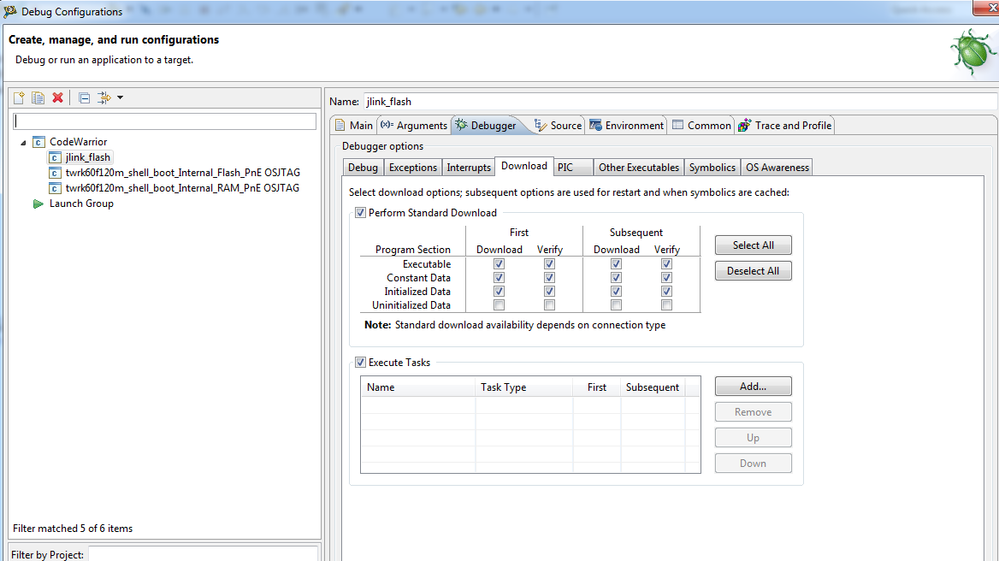Toggle Execute Tasks checkbox
This screenshot has width=999, height=561.
361,362
